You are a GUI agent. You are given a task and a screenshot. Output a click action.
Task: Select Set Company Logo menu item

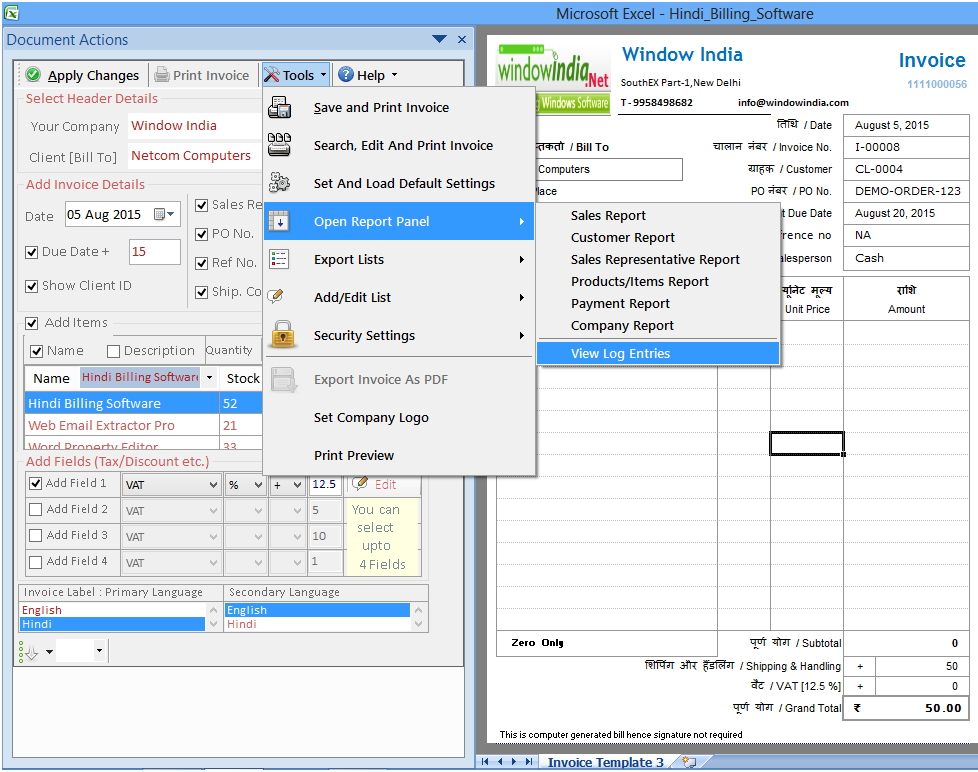(x=399, y=417)
